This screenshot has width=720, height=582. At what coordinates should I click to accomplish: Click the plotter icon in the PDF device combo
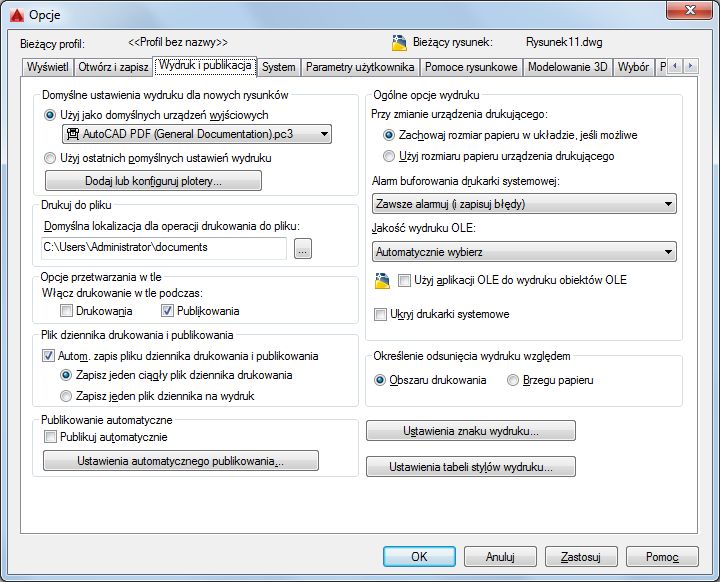point(73,134)
